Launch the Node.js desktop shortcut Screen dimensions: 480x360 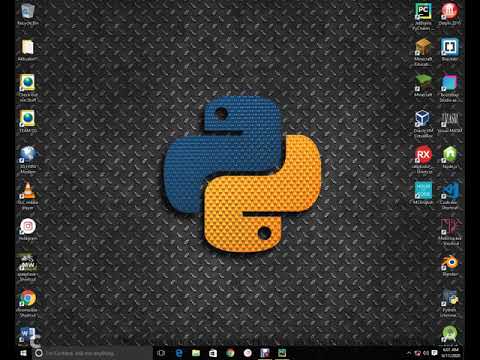[450, 157]
